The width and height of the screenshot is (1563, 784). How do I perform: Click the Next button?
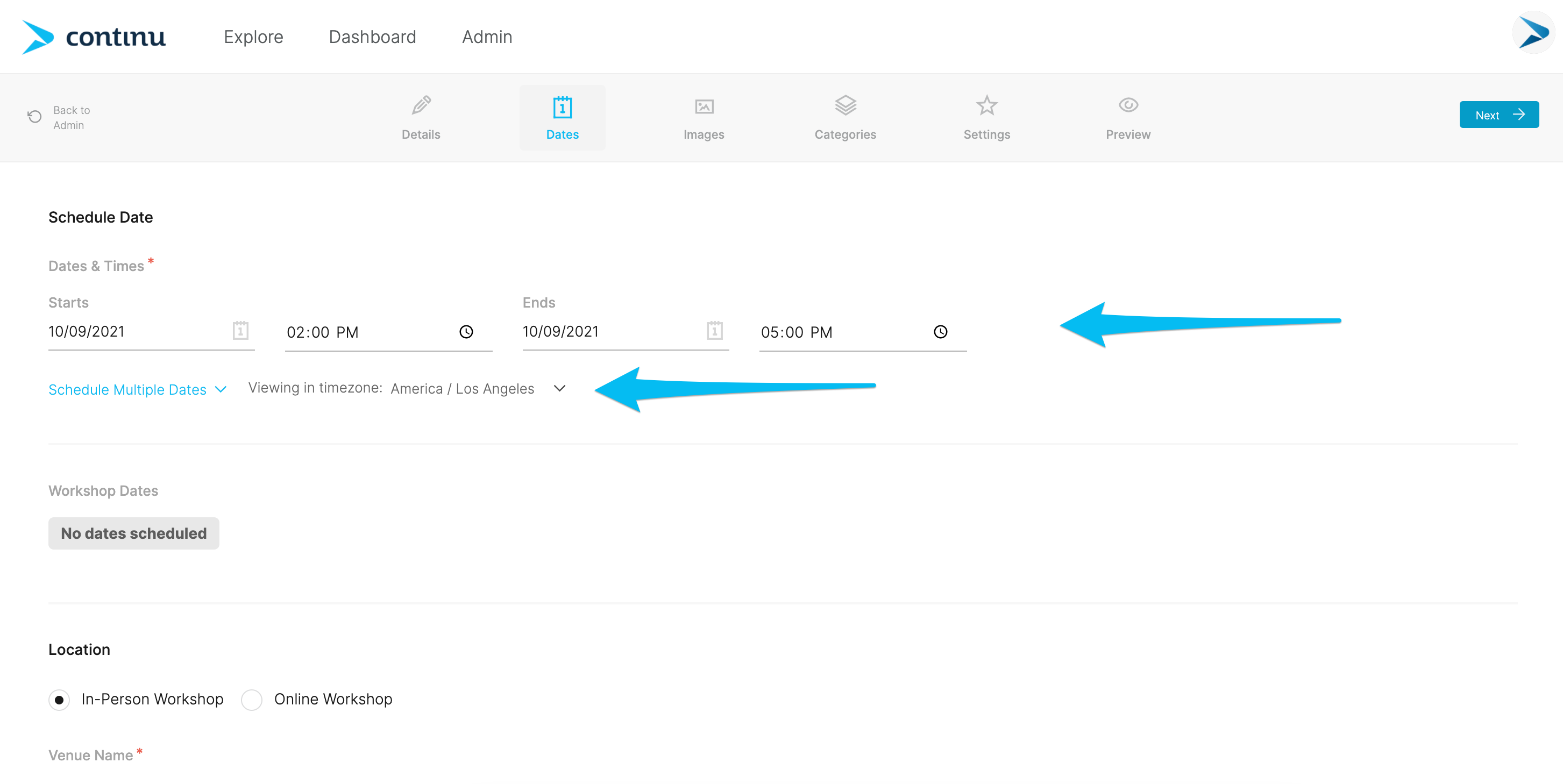tap(1498, 115)
